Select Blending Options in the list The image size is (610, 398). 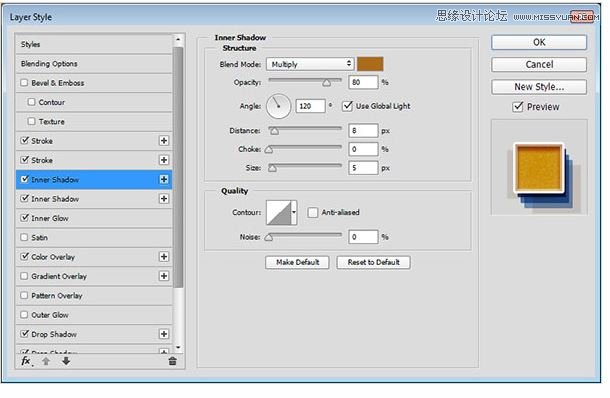94,63
